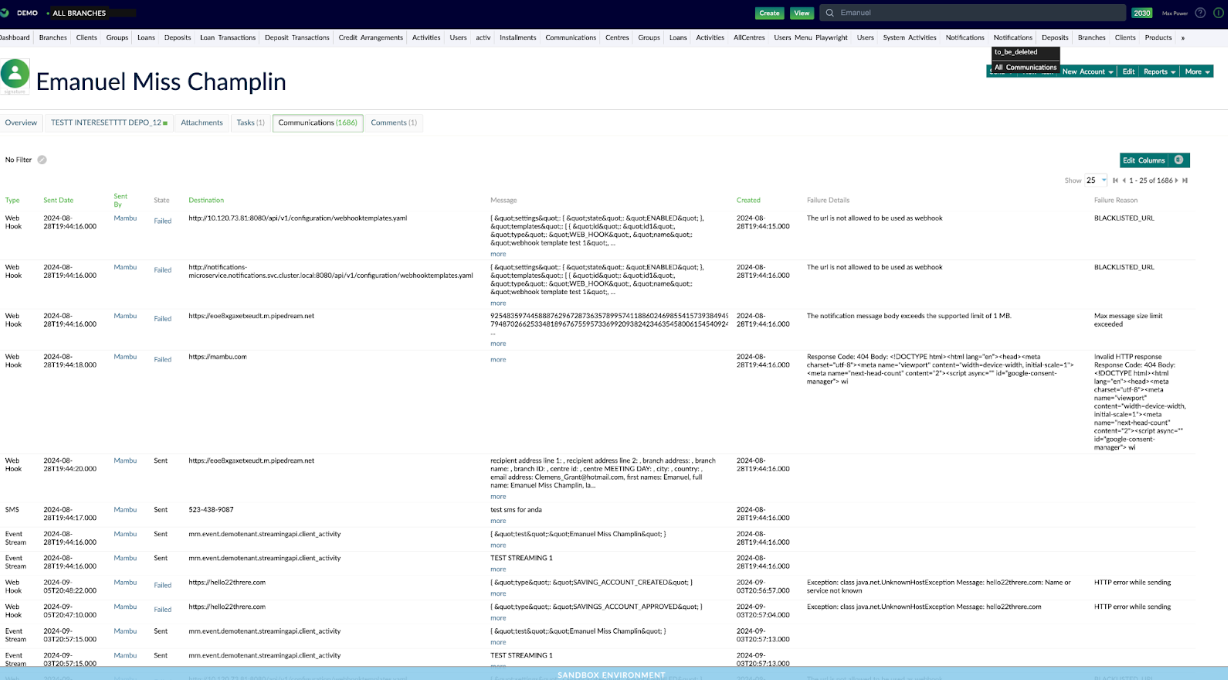Click the Mambu logo in top bar
Screen dimensions: 1228x680
pos(6,13)
